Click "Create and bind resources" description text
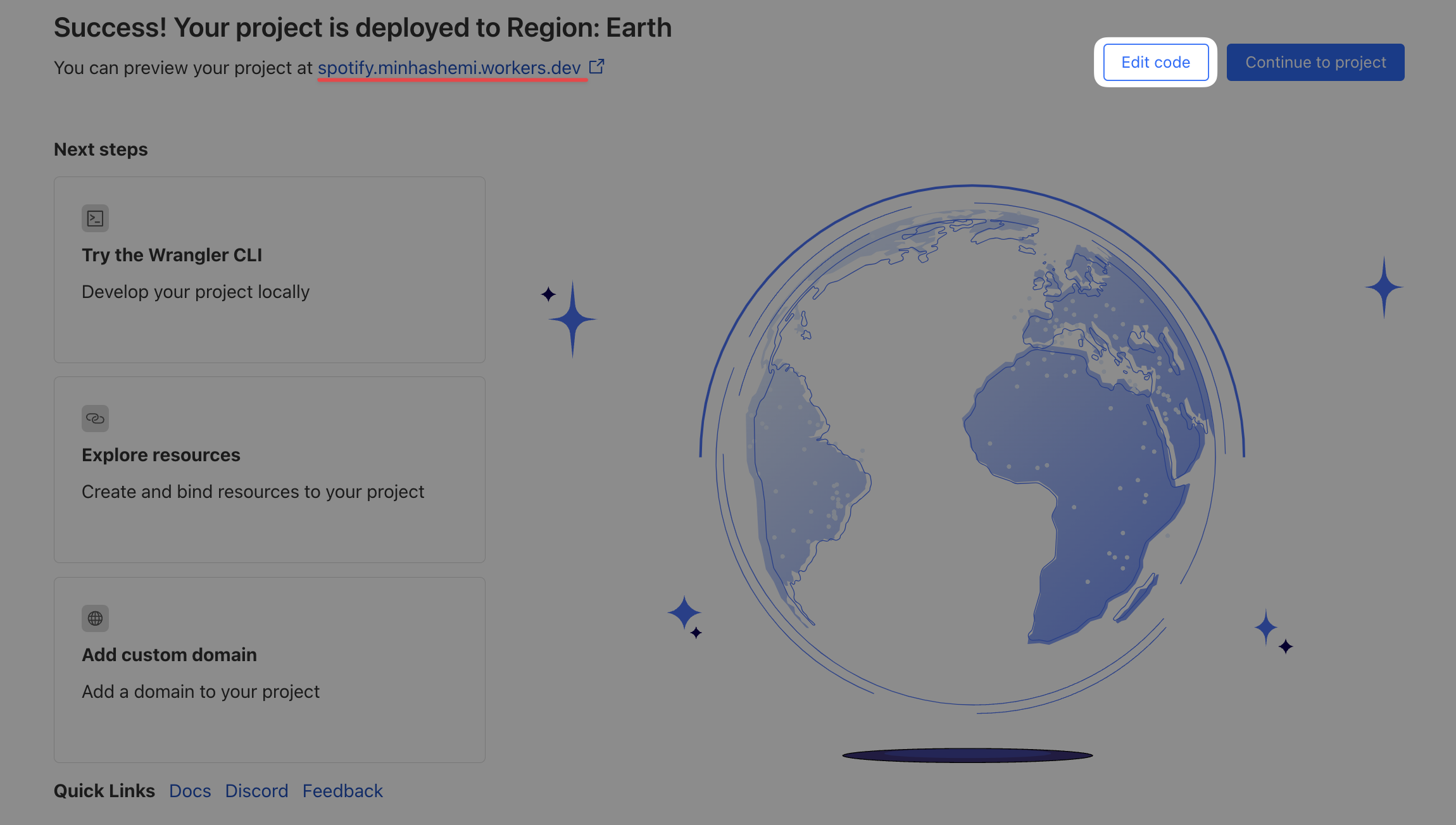 pos(253,492)
